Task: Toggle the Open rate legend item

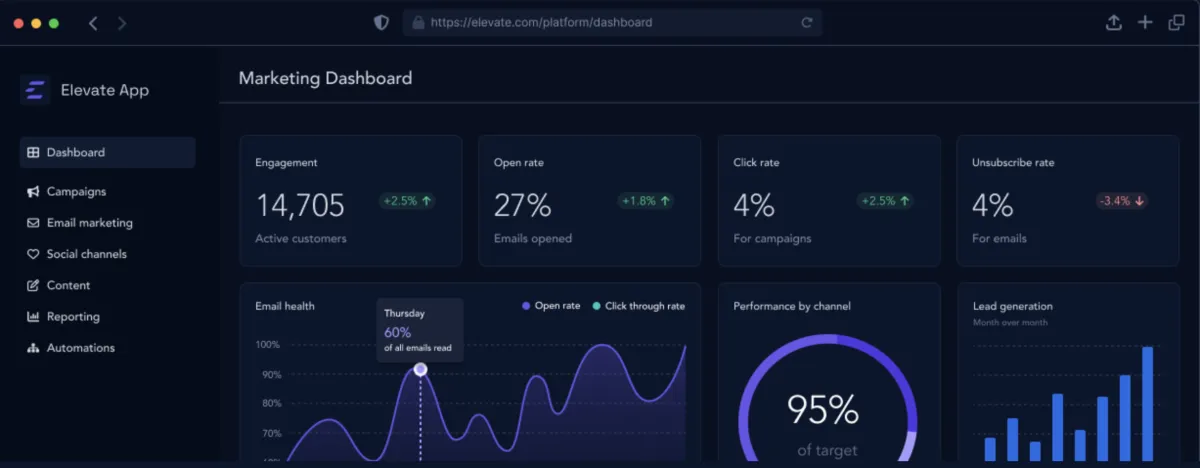Action: 551,306
